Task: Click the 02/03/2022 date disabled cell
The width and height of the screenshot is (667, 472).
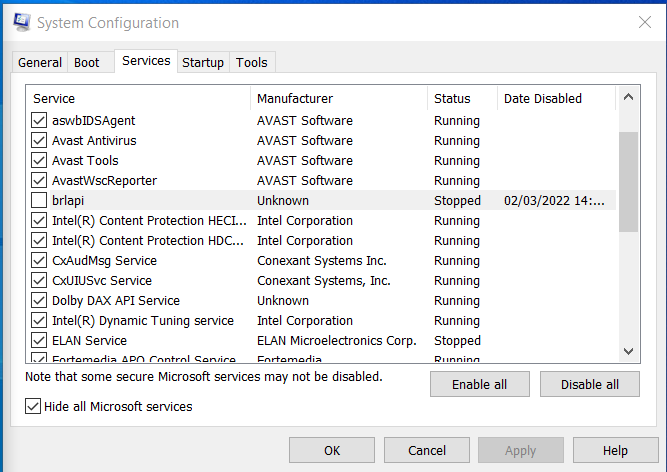Action: (x=554, y=201)
